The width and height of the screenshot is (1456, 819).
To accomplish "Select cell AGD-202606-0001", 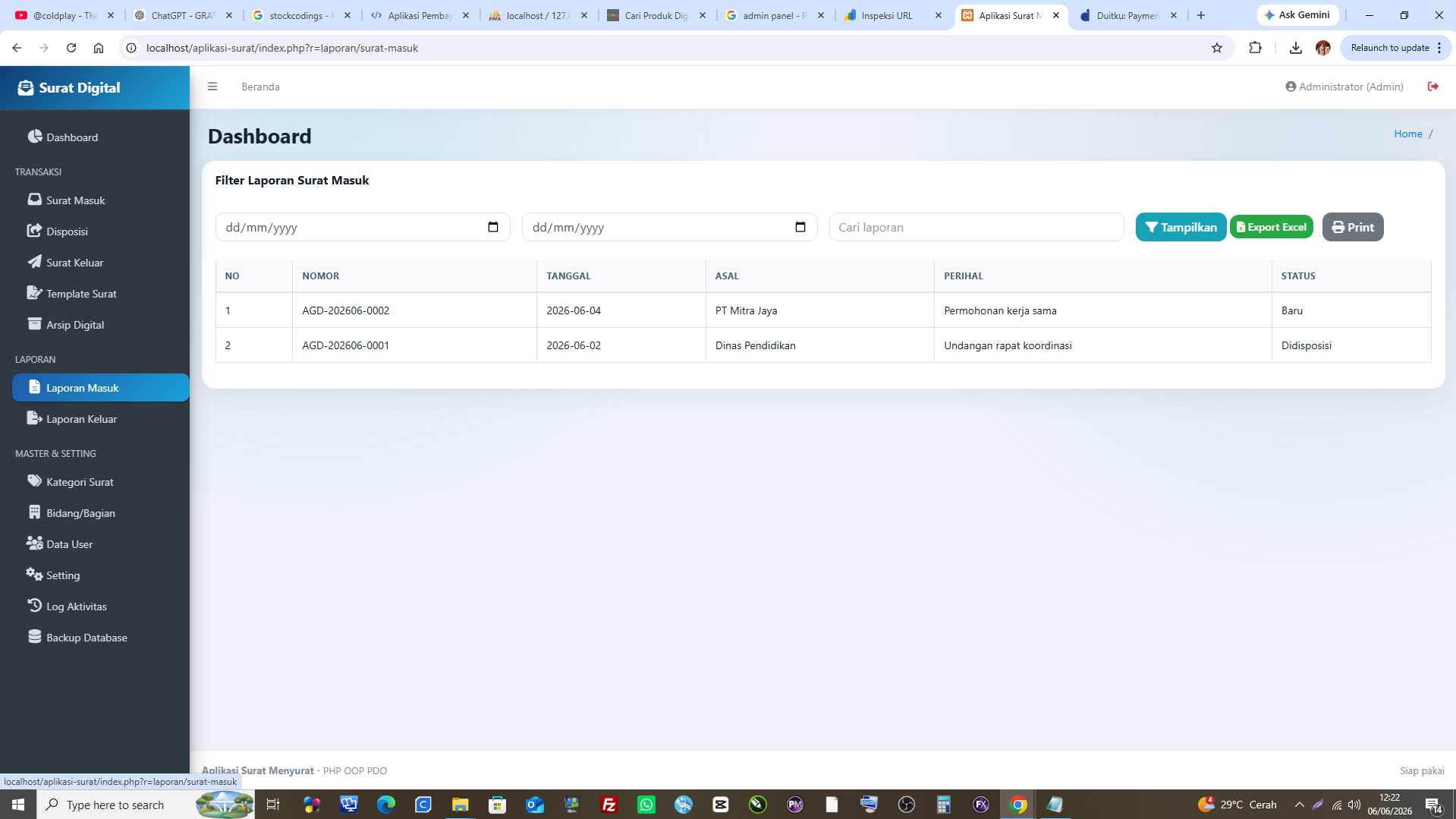I will [x=414, y=345].
